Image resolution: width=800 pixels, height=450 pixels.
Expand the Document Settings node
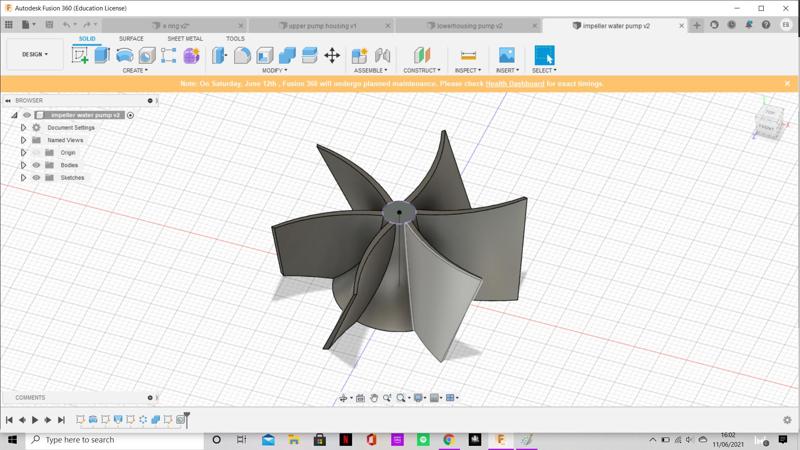23,128
